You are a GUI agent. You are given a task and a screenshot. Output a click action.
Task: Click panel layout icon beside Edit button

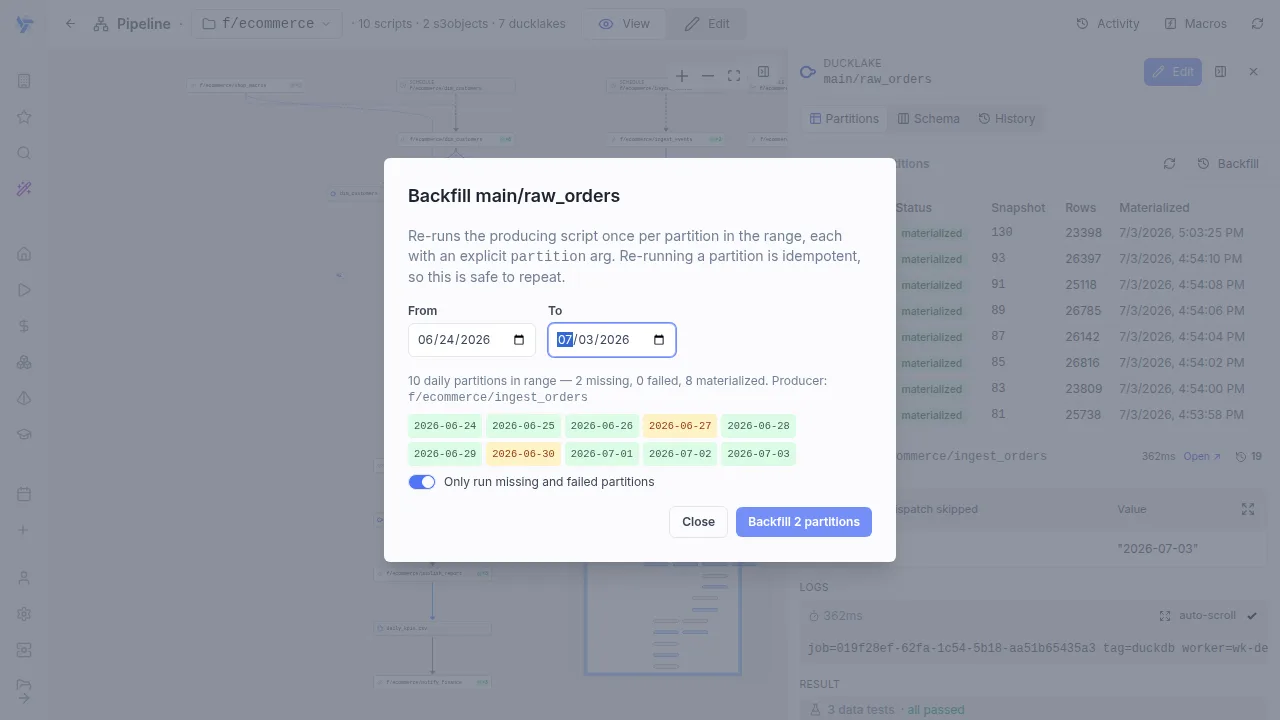tap(1220, 72)
